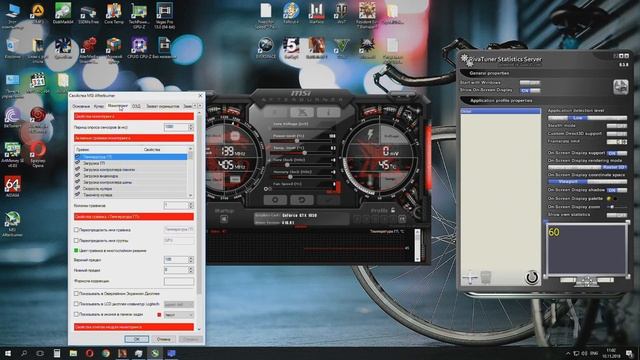Screen dimensions: 640x360
Task: Click the stepper arrows for 'Колонок графиков'
Action: pyautogui.click(x=191, y=205)
